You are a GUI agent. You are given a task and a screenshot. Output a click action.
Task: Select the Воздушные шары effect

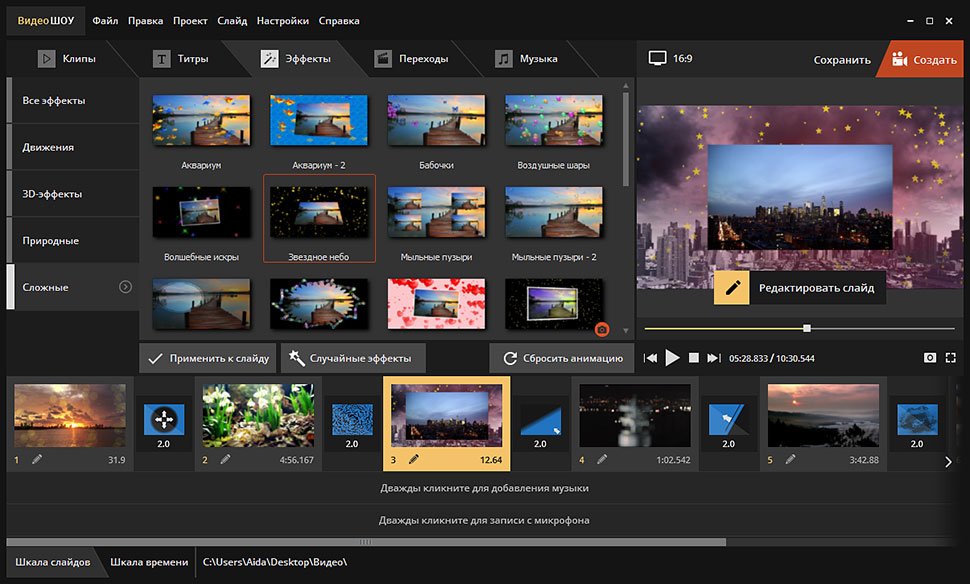point(554,121)
